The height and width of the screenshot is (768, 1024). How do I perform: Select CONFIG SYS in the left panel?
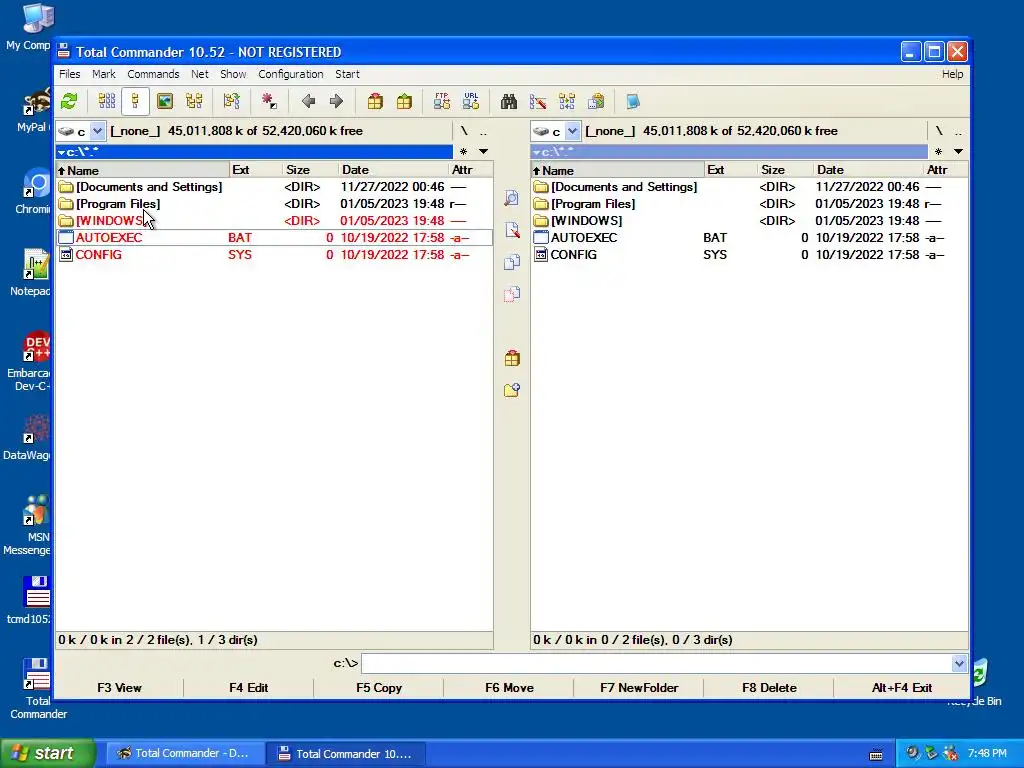coord(274,255)
